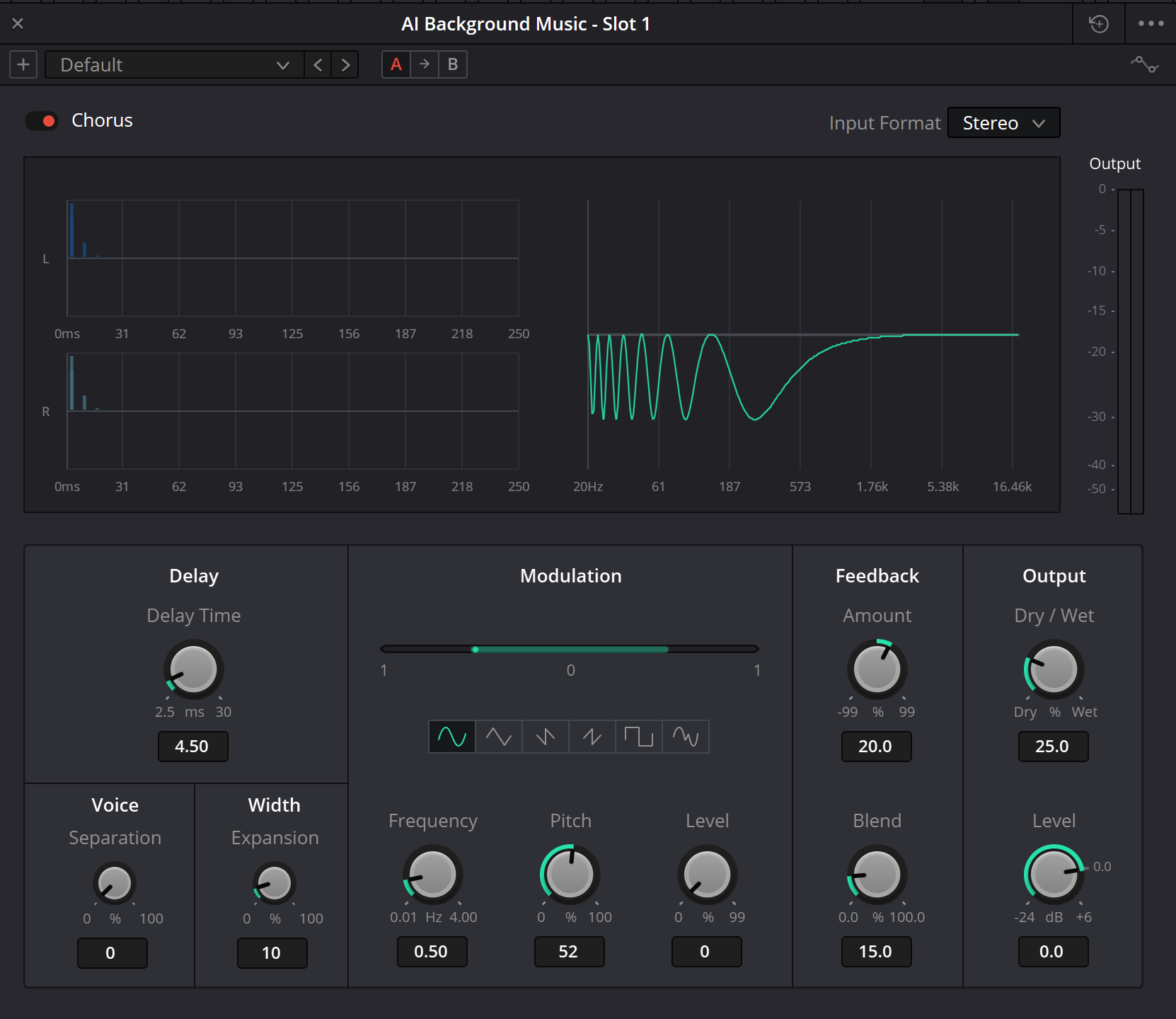
Task: Click the modulation phase range slider
Action: click(570, 649)
